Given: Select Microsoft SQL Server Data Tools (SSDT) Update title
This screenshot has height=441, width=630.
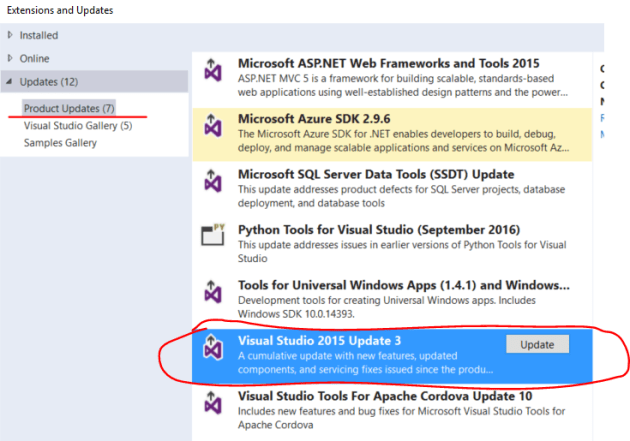Looking at the screenshot, I should 376,174.
